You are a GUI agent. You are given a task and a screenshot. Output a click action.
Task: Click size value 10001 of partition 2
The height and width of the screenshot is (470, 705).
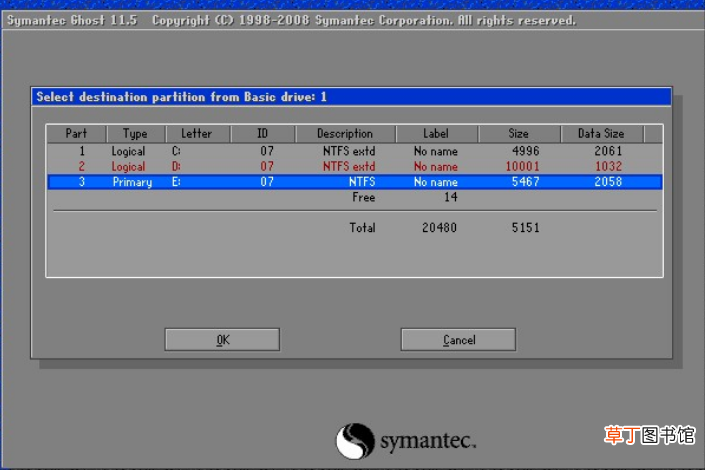coord(522,166)
